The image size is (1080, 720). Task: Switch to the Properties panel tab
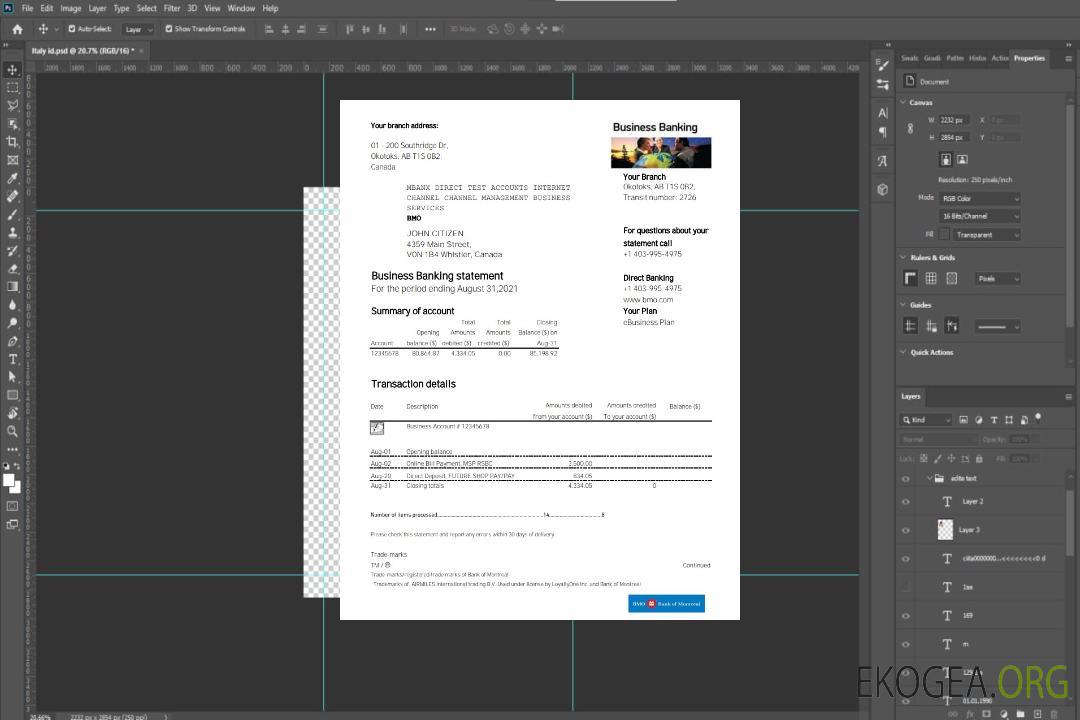(1028, 58)
